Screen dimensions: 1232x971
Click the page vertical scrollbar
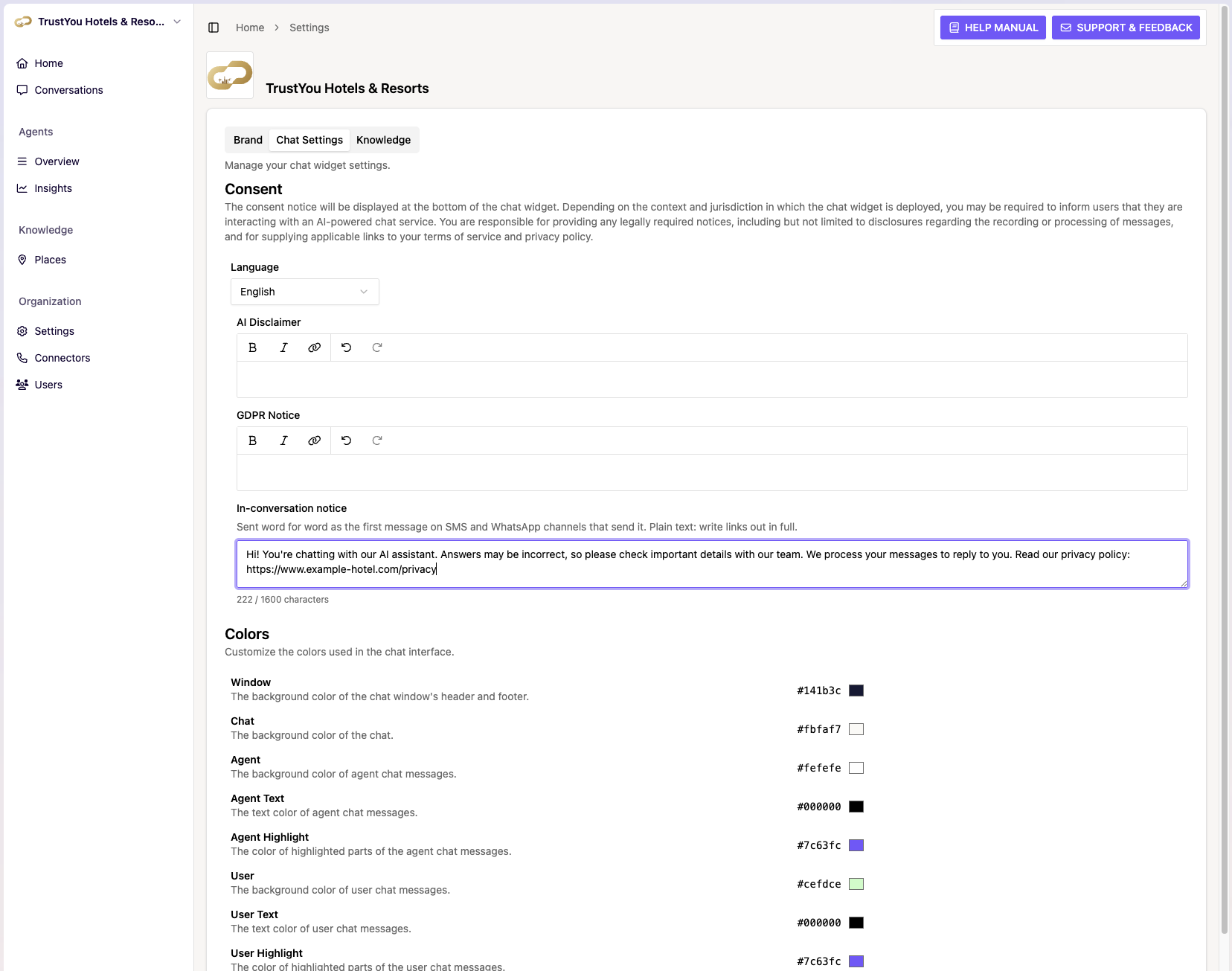(1225, 469)
